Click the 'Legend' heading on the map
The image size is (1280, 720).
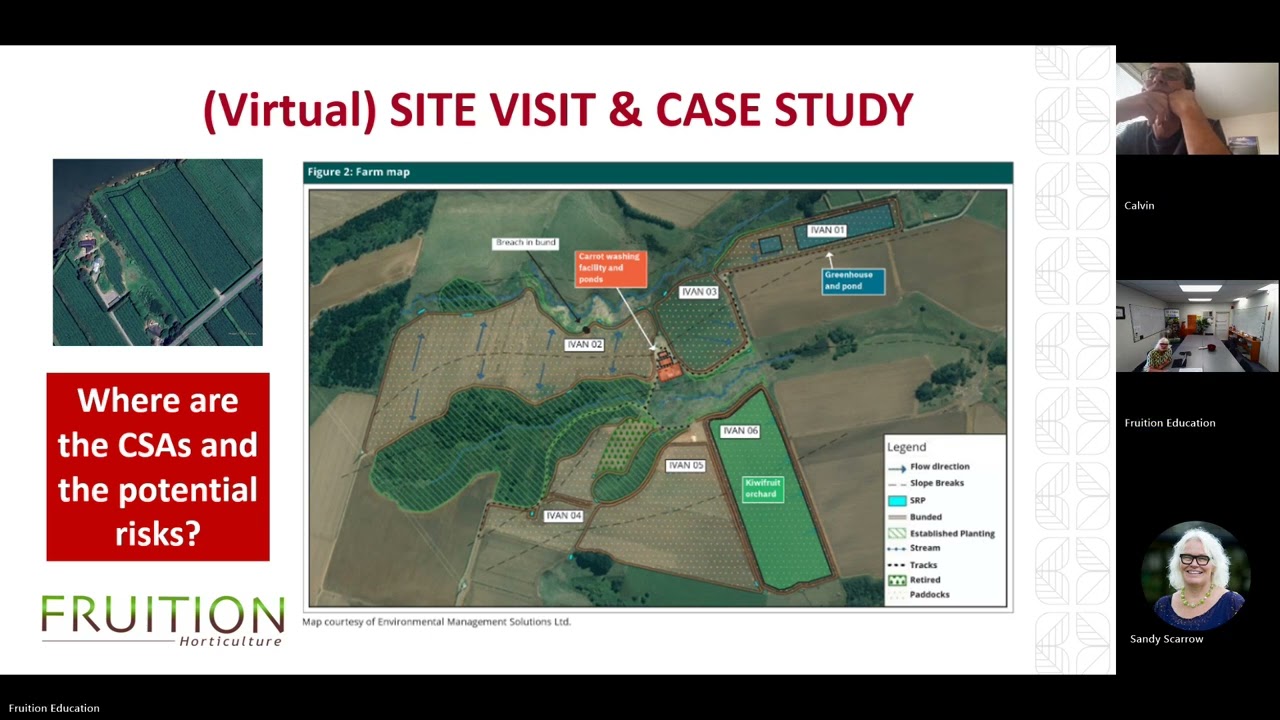[x=907, y=447]
